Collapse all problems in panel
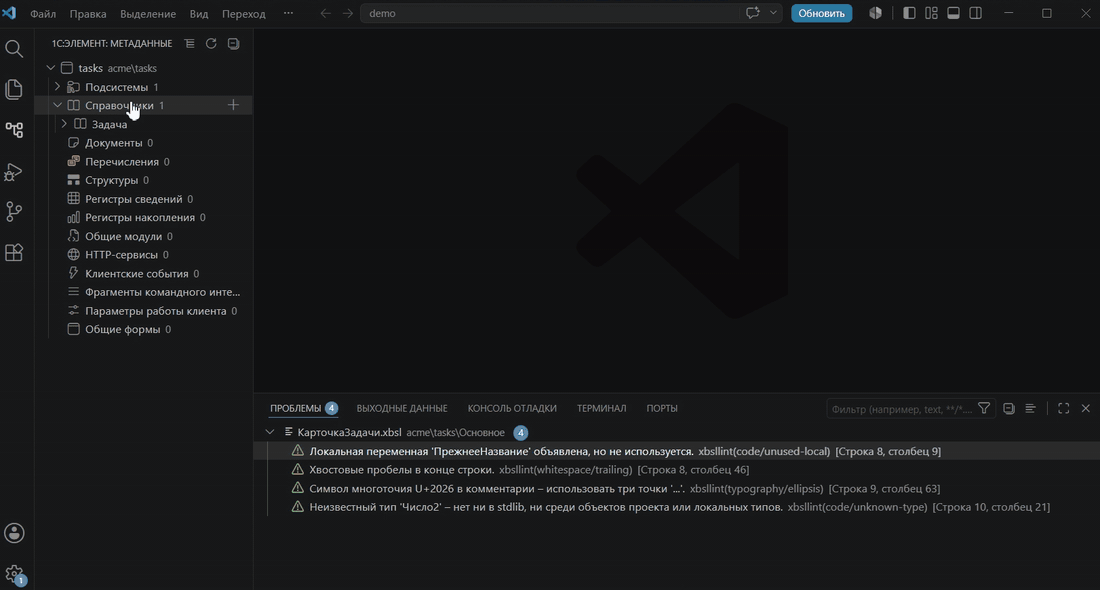 click(x=1009, y=408)
